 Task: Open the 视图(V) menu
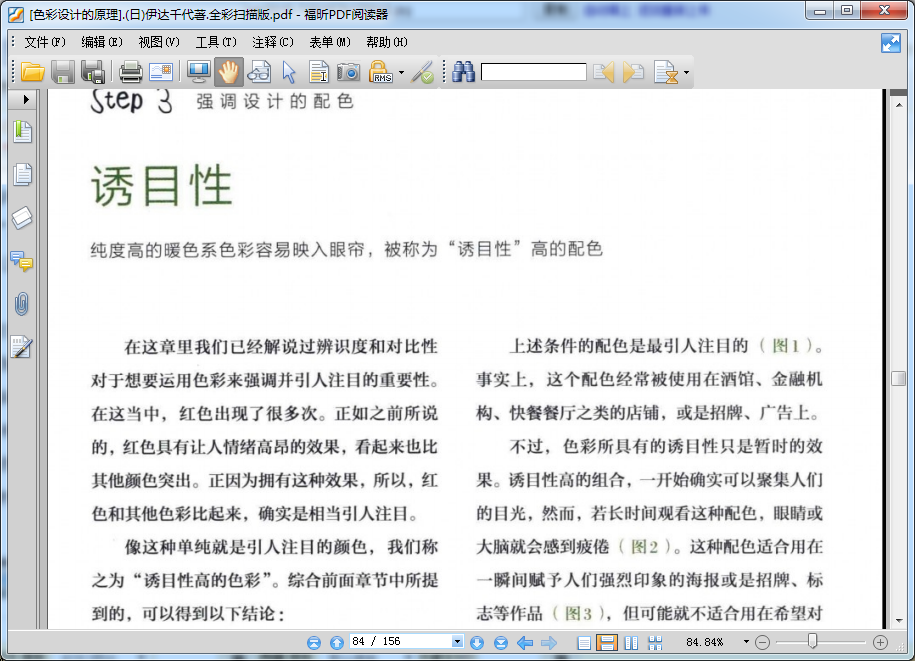pos(159,42)
